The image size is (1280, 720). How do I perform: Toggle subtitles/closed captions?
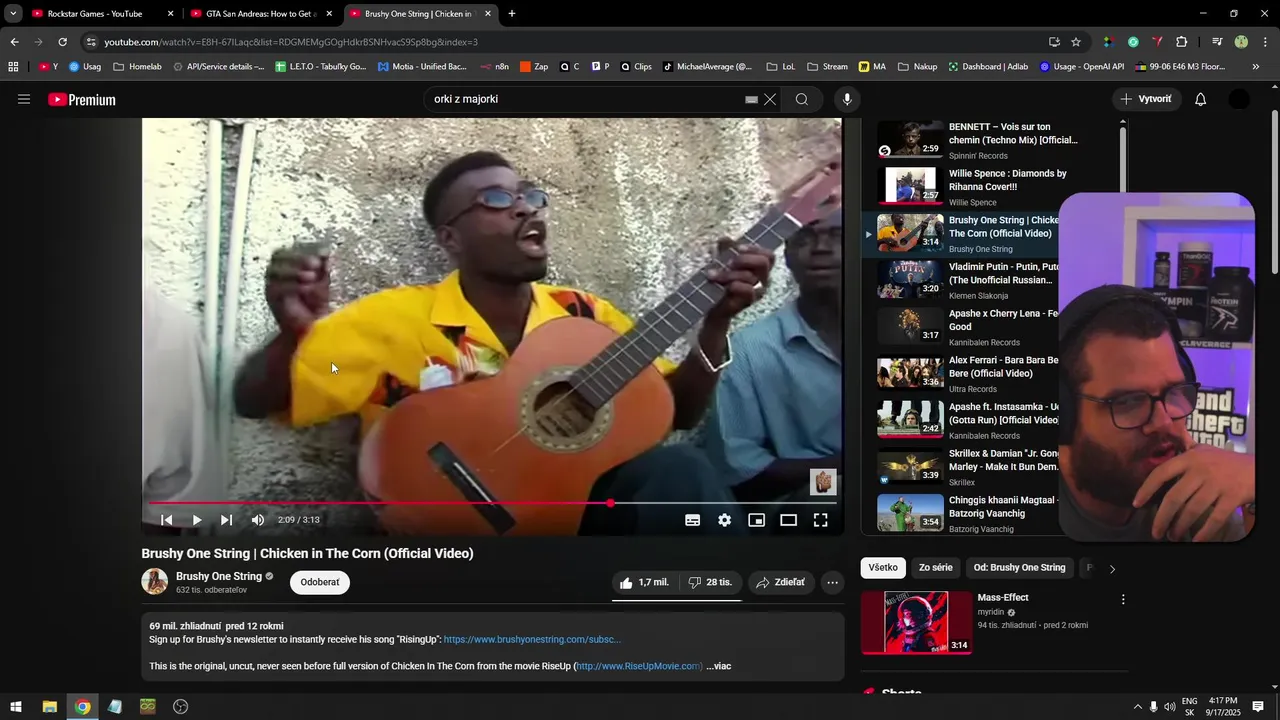click(692, 520)
